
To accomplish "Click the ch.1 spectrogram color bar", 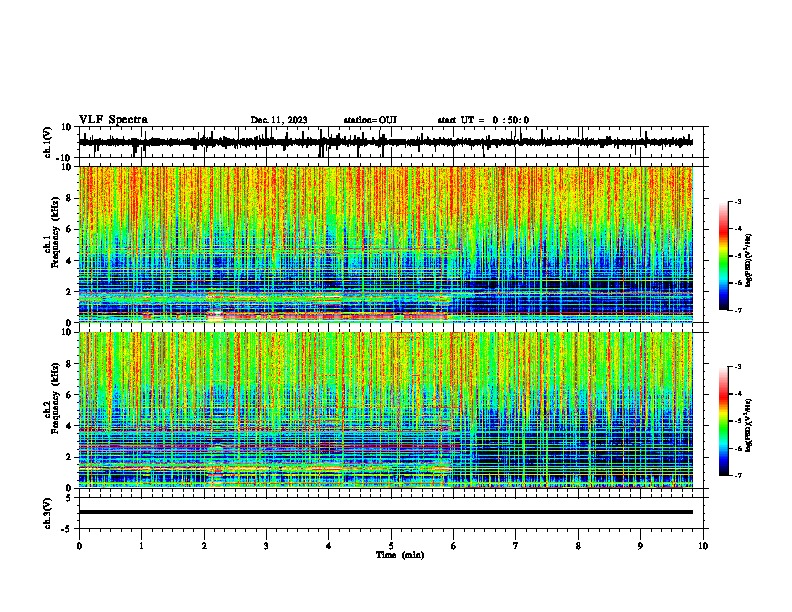I will tap(724, 256).
